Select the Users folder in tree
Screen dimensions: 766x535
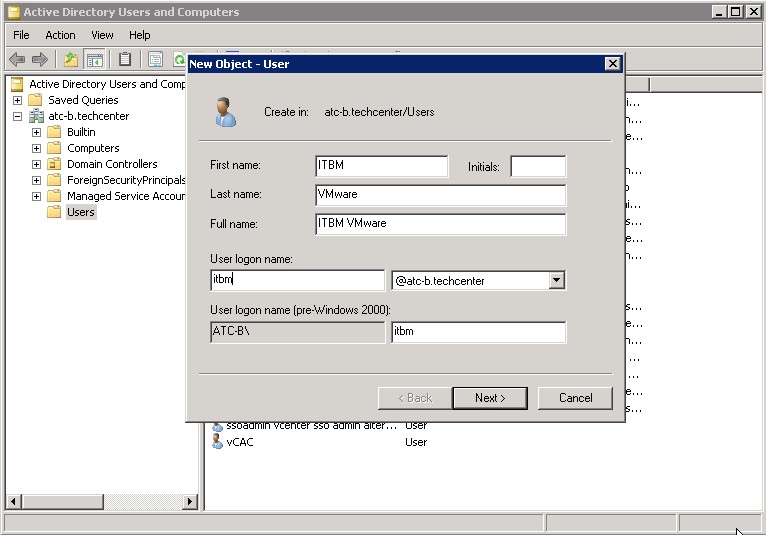point(80,212)
